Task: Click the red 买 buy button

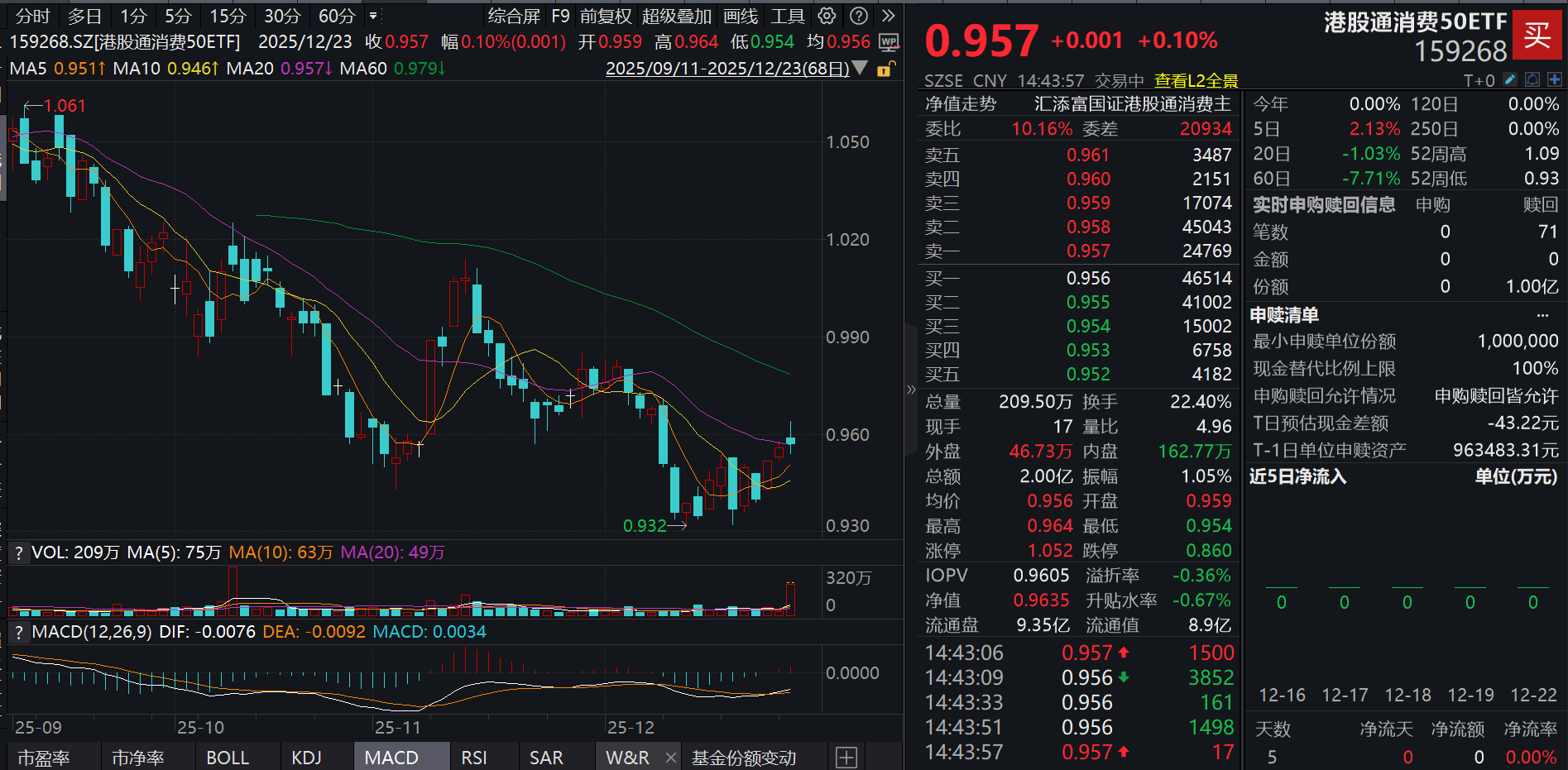Action: 1537,35
